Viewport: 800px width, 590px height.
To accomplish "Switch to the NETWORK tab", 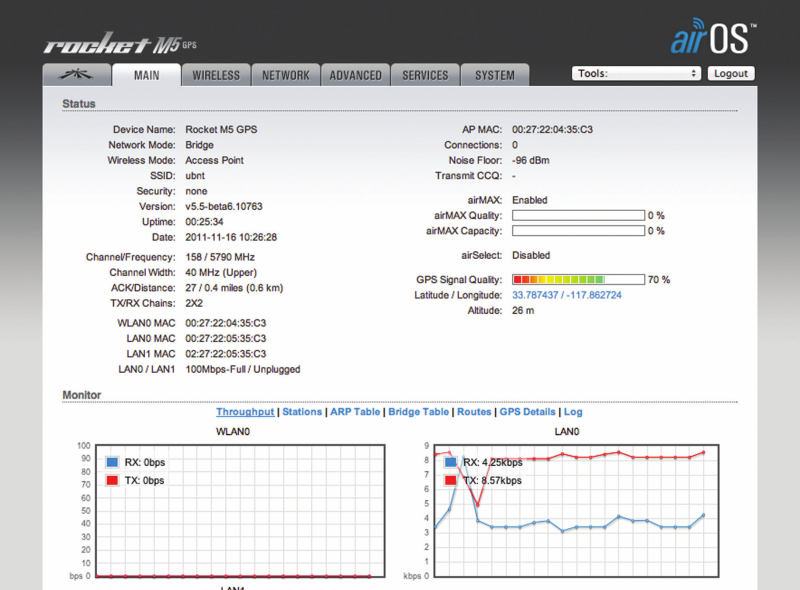I will point(286,75).
